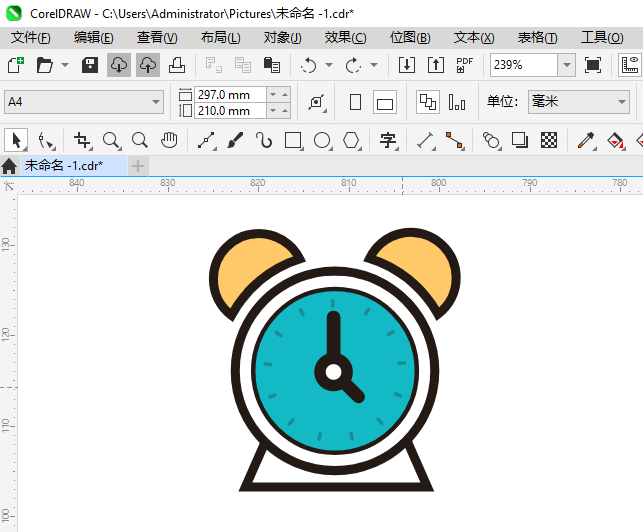Select the Drop shadow tool
Screen dimensions: 643x532
point(520,140)
